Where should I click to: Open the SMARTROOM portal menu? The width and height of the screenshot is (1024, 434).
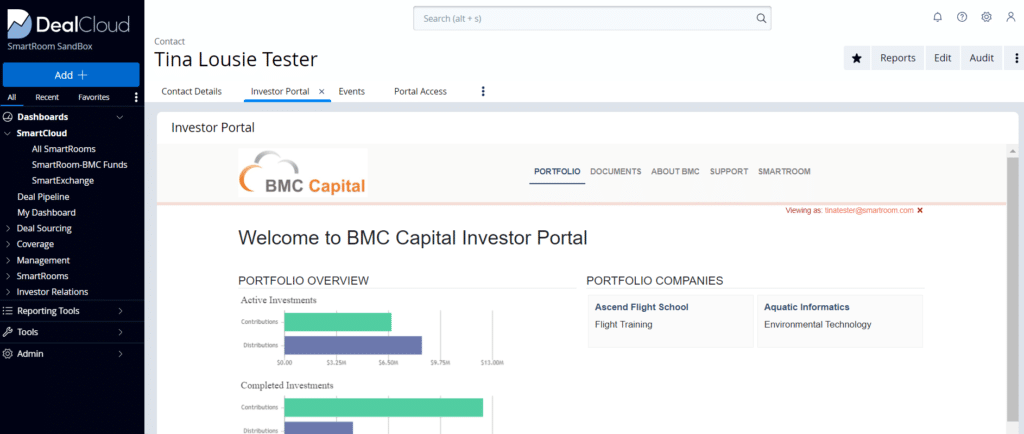784,172
